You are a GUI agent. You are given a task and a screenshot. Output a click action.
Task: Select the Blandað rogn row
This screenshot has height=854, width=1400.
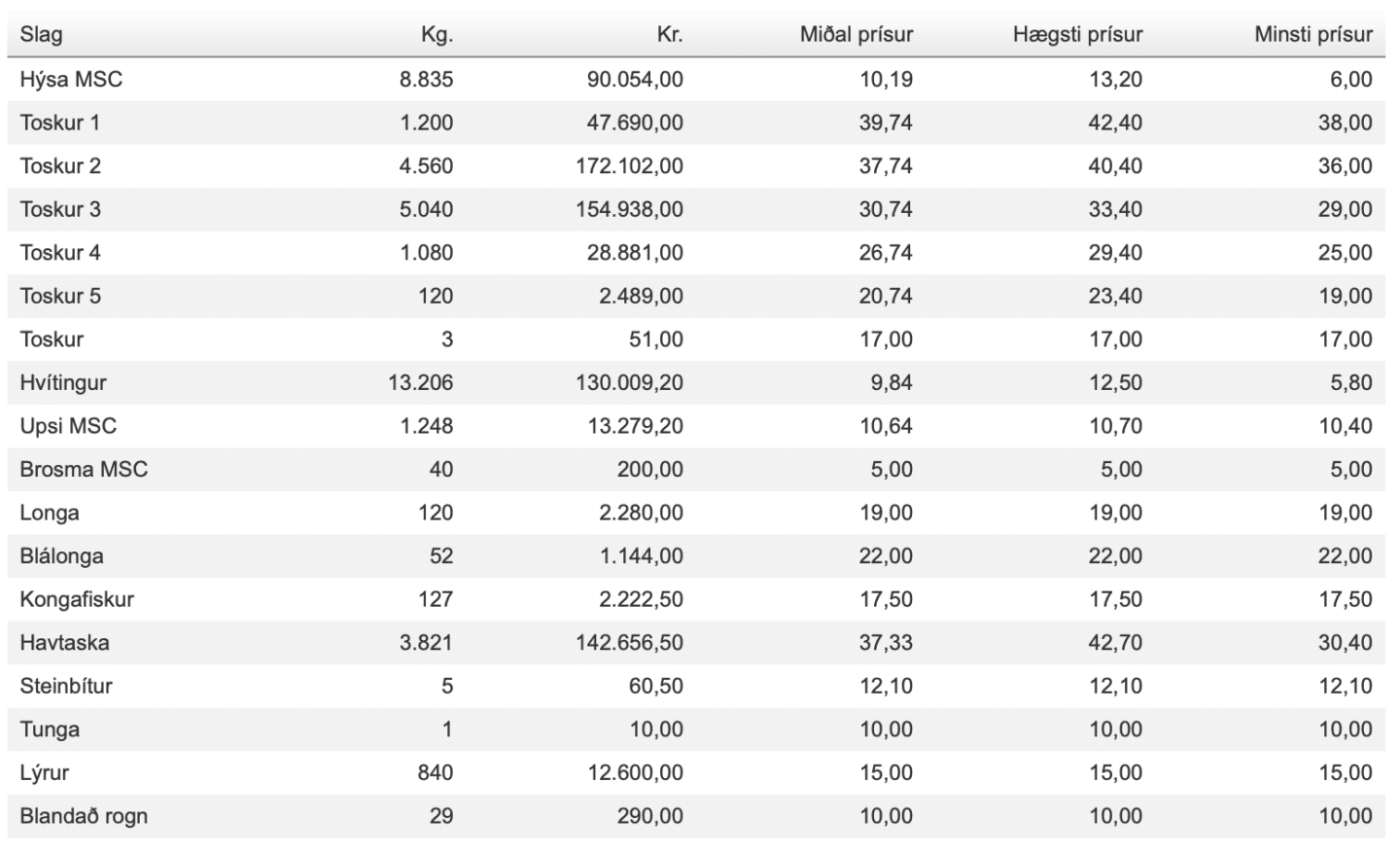pyautogui.click(x=696, y=816)
